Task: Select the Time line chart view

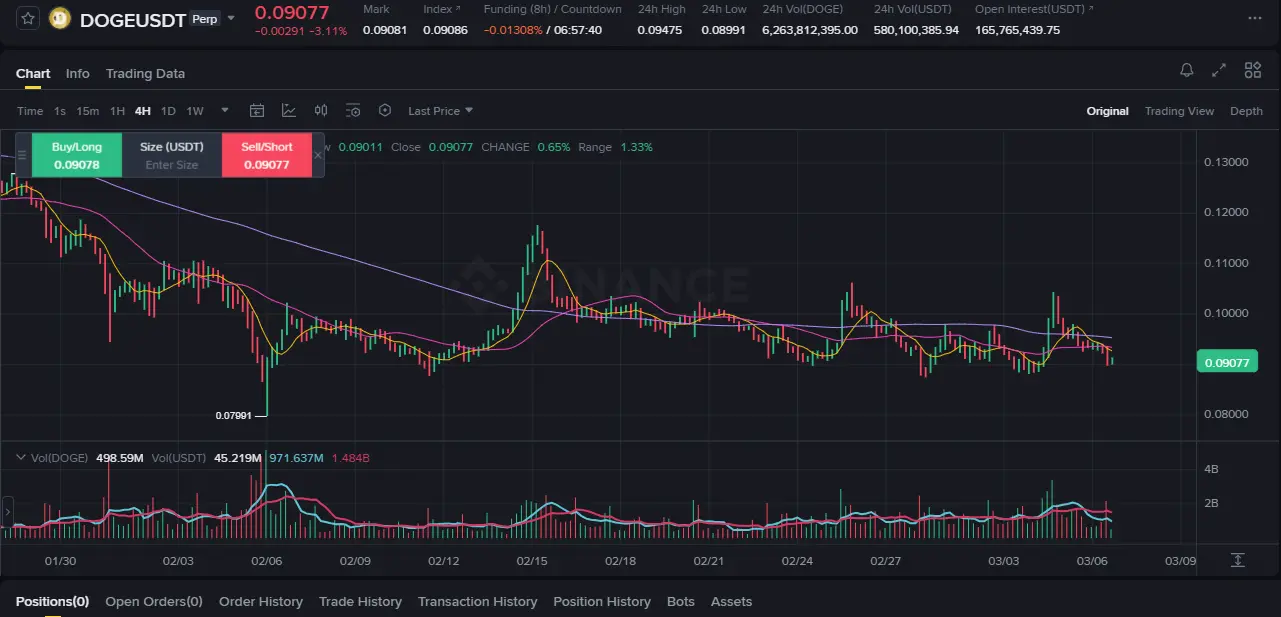Action: point(30,111)
